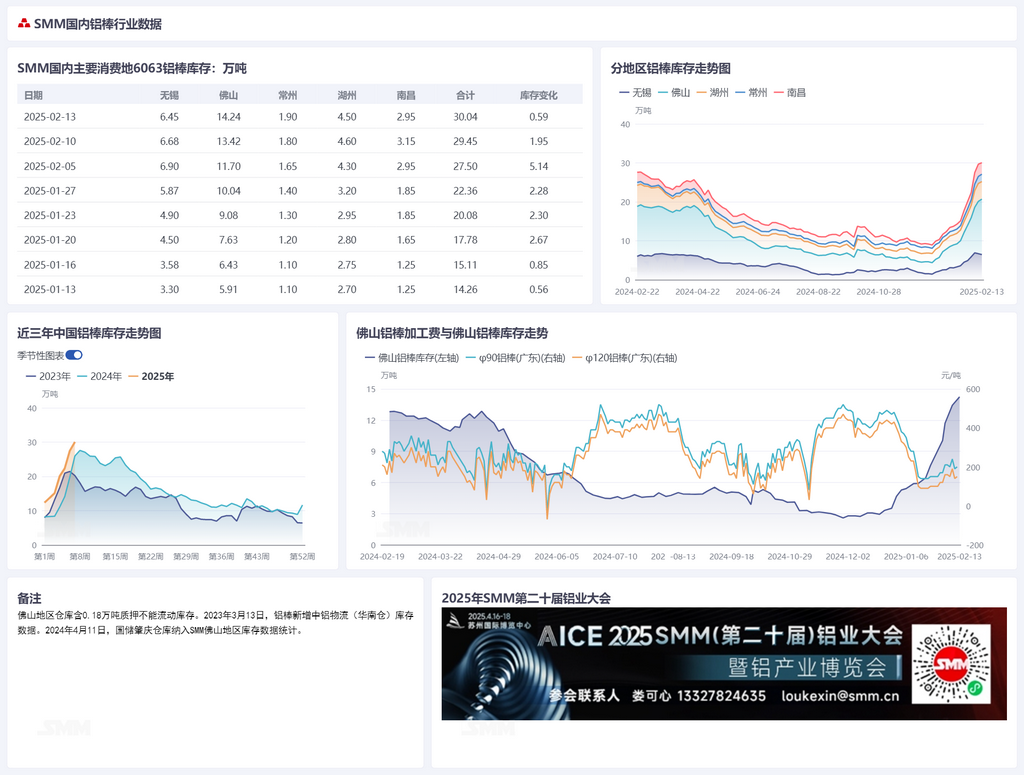Image resolution: width=1024 pixels, height=775 pixels.
Task: Toggle φ90铝棒(广东)(右轴) legend item
Action: point(515,358)
